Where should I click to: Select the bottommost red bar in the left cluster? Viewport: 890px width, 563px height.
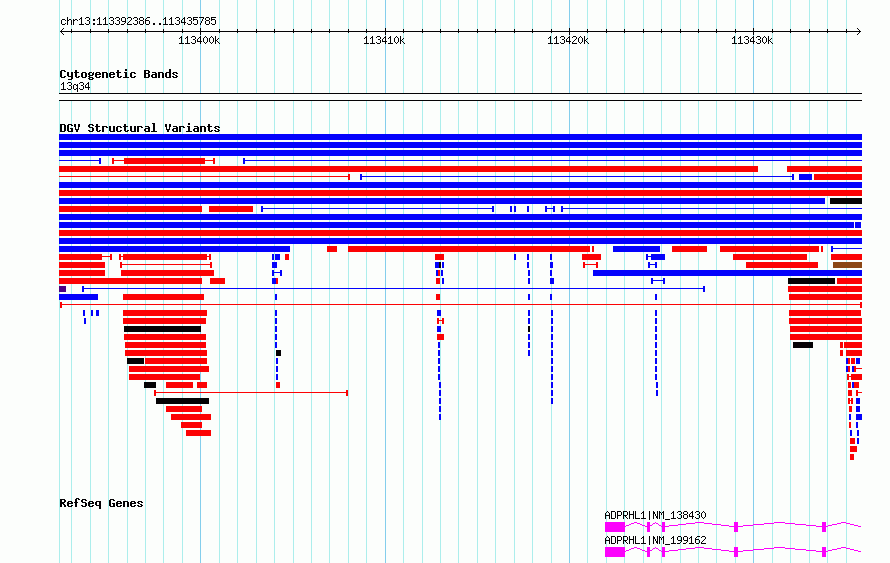(x=198, y=433)
